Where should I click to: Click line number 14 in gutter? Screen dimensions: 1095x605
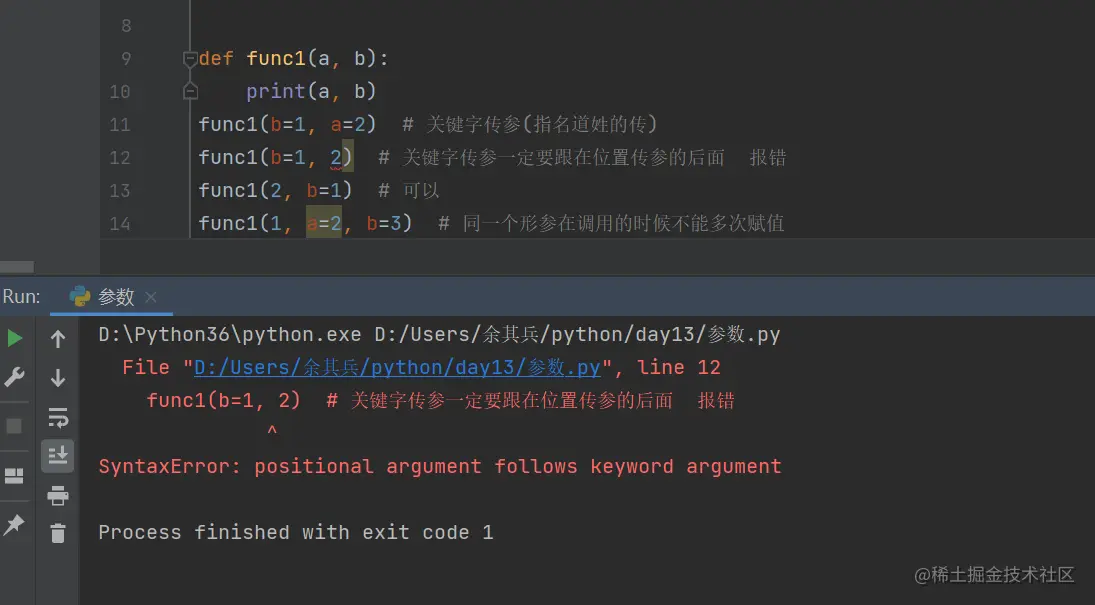[120, 224]
